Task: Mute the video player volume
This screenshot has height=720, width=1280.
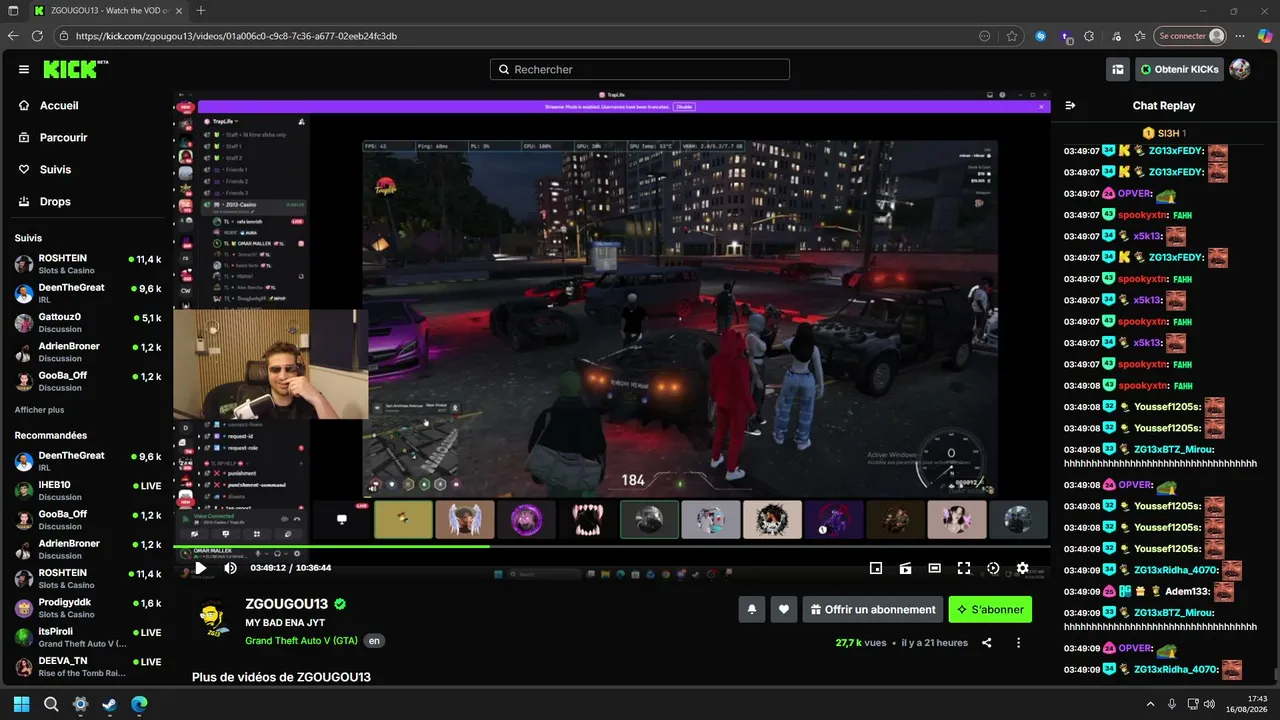Action: (230, 568)
